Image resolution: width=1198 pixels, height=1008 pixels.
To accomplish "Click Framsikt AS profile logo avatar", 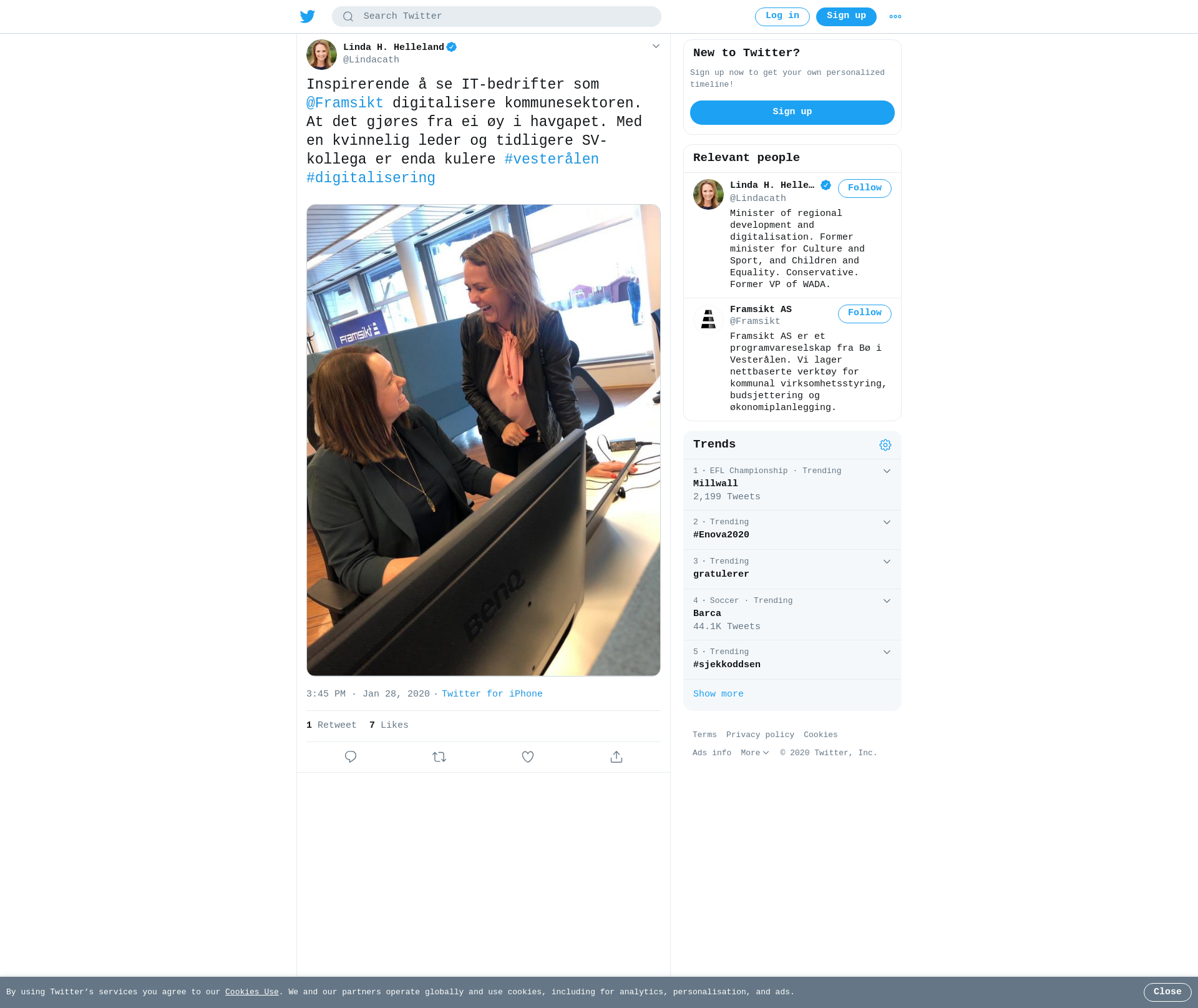I will pos(708,320).
